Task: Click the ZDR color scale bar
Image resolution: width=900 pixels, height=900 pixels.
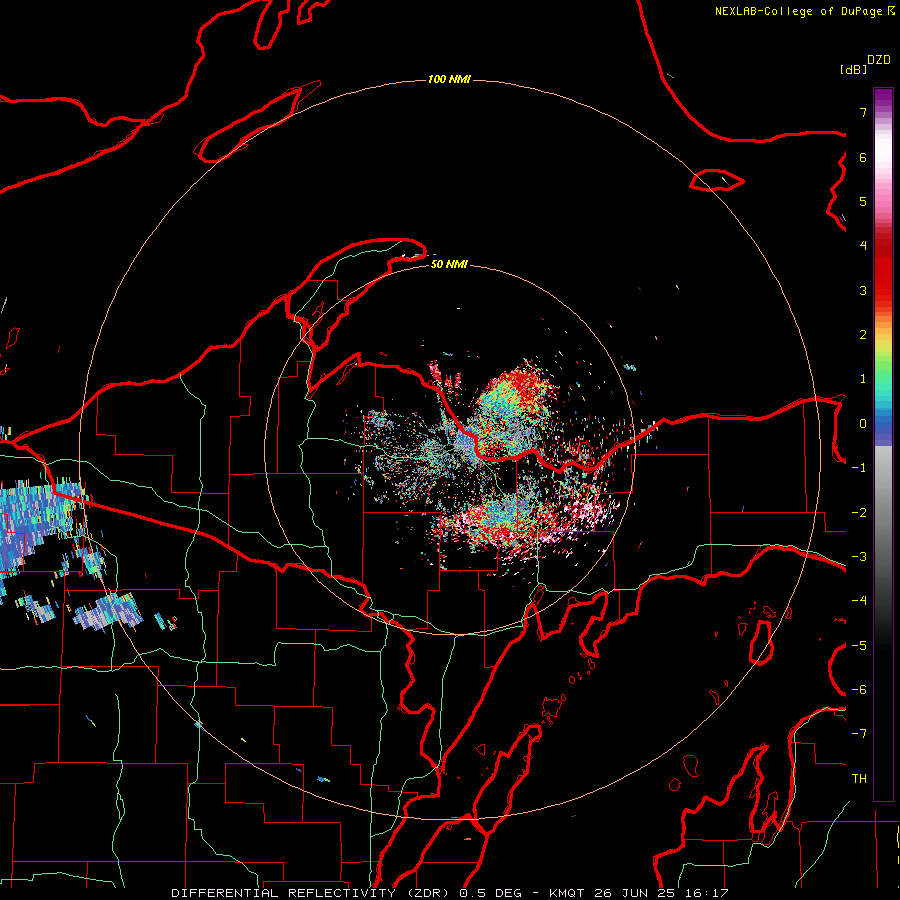Action: (x=883, y=444)
